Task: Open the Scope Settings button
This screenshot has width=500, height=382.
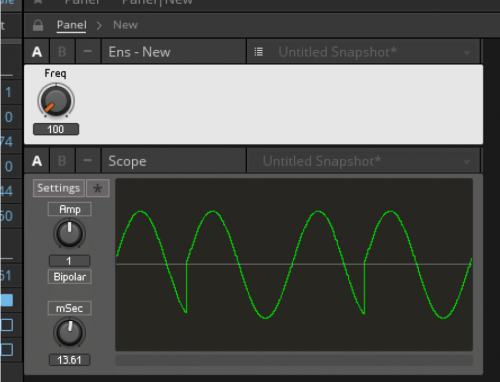Action: coord(59,188)
